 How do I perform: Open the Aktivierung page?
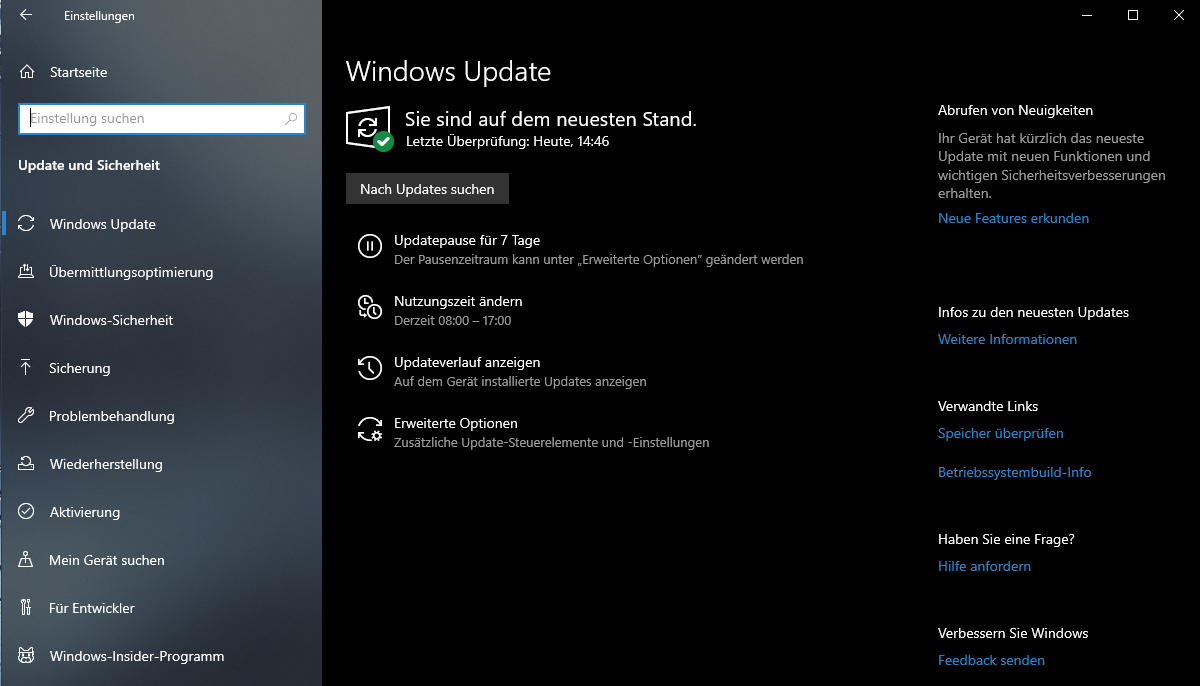[161, 512]
